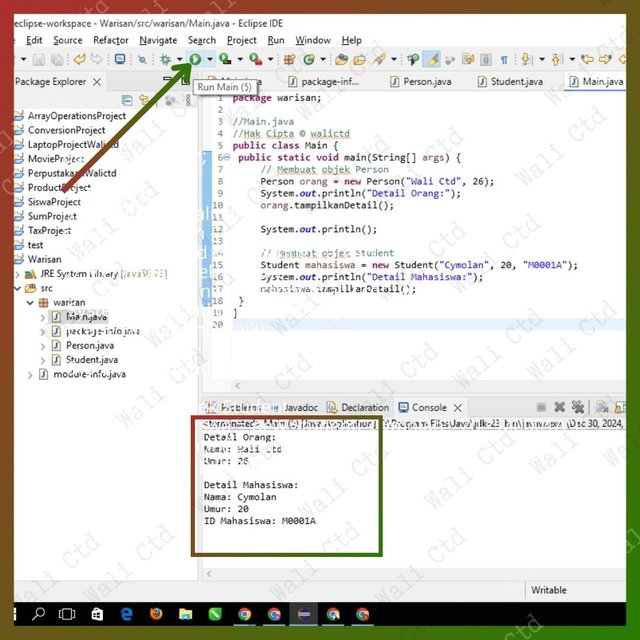Collapse all in Package Explorer
Image resolution: width=640 pixels, height=640 pixels.
(127, 100)
